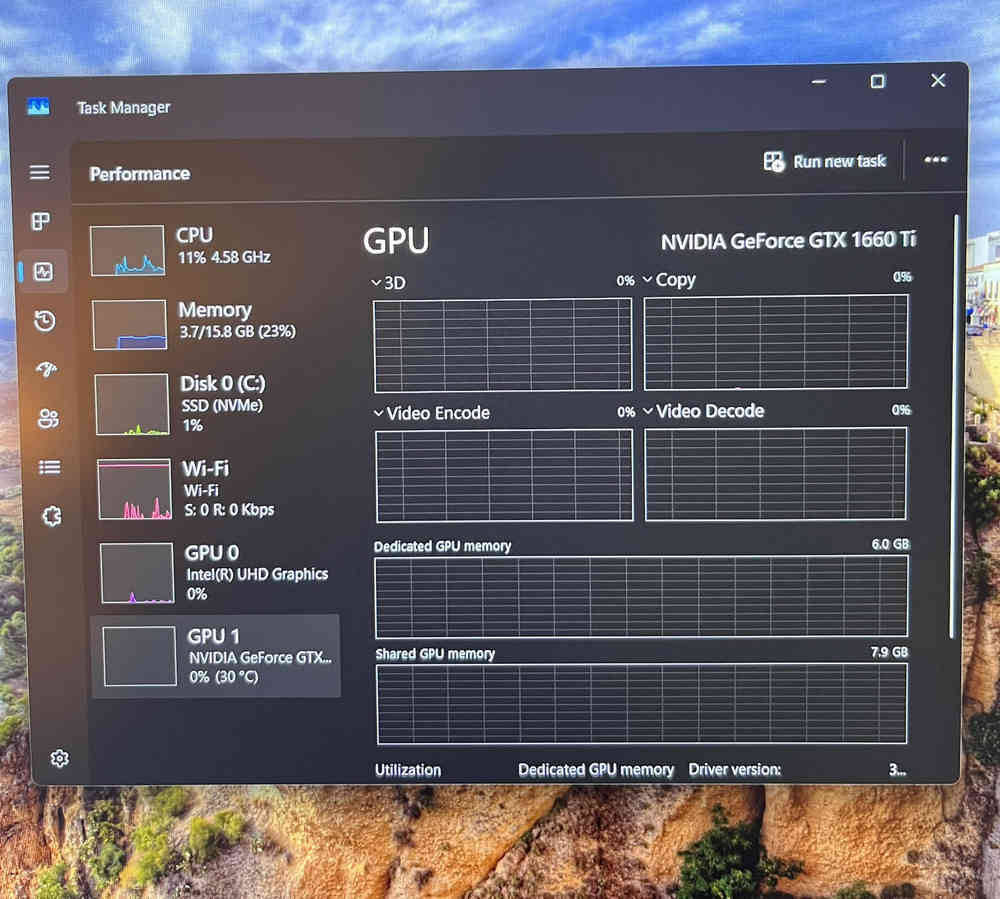Image resolution: width=1000 pixels, height=899 pixels.
Task: Click the Task Manager app icon
Action: click(38, 106)
